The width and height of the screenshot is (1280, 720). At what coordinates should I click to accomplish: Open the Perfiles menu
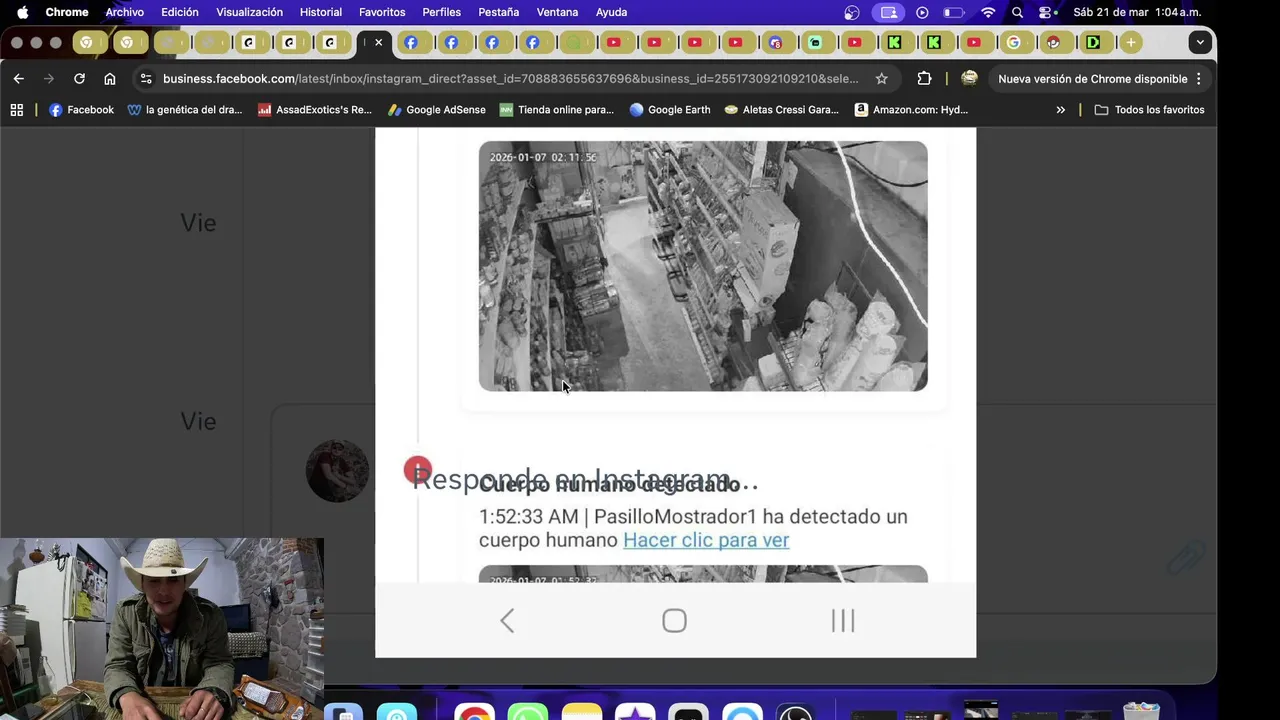441,12
